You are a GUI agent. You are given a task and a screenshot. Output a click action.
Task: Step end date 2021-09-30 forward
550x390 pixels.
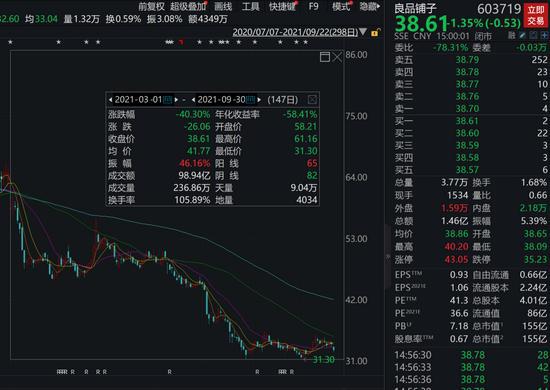tap(259, 100)
